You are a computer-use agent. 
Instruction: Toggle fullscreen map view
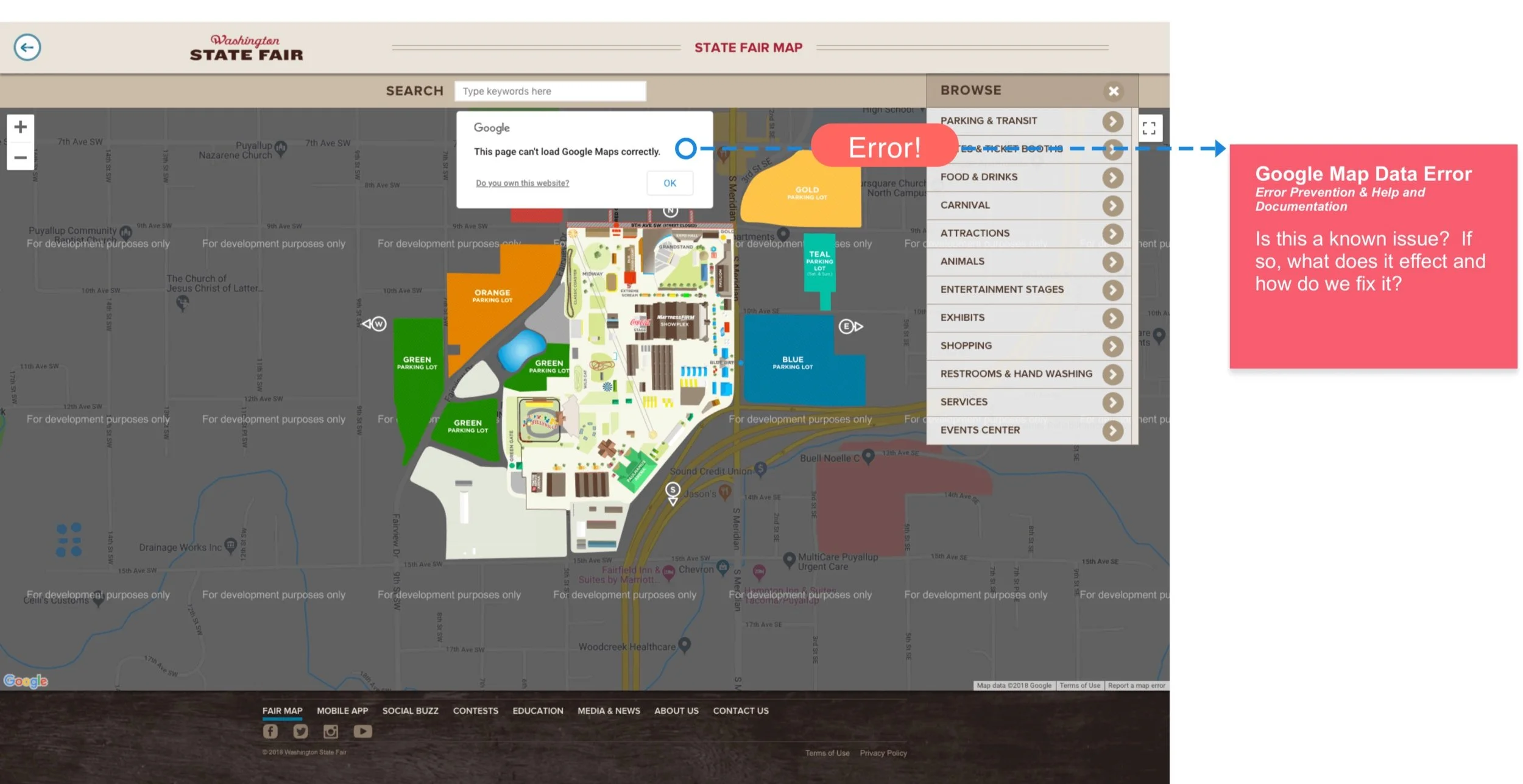(1149, 128)
